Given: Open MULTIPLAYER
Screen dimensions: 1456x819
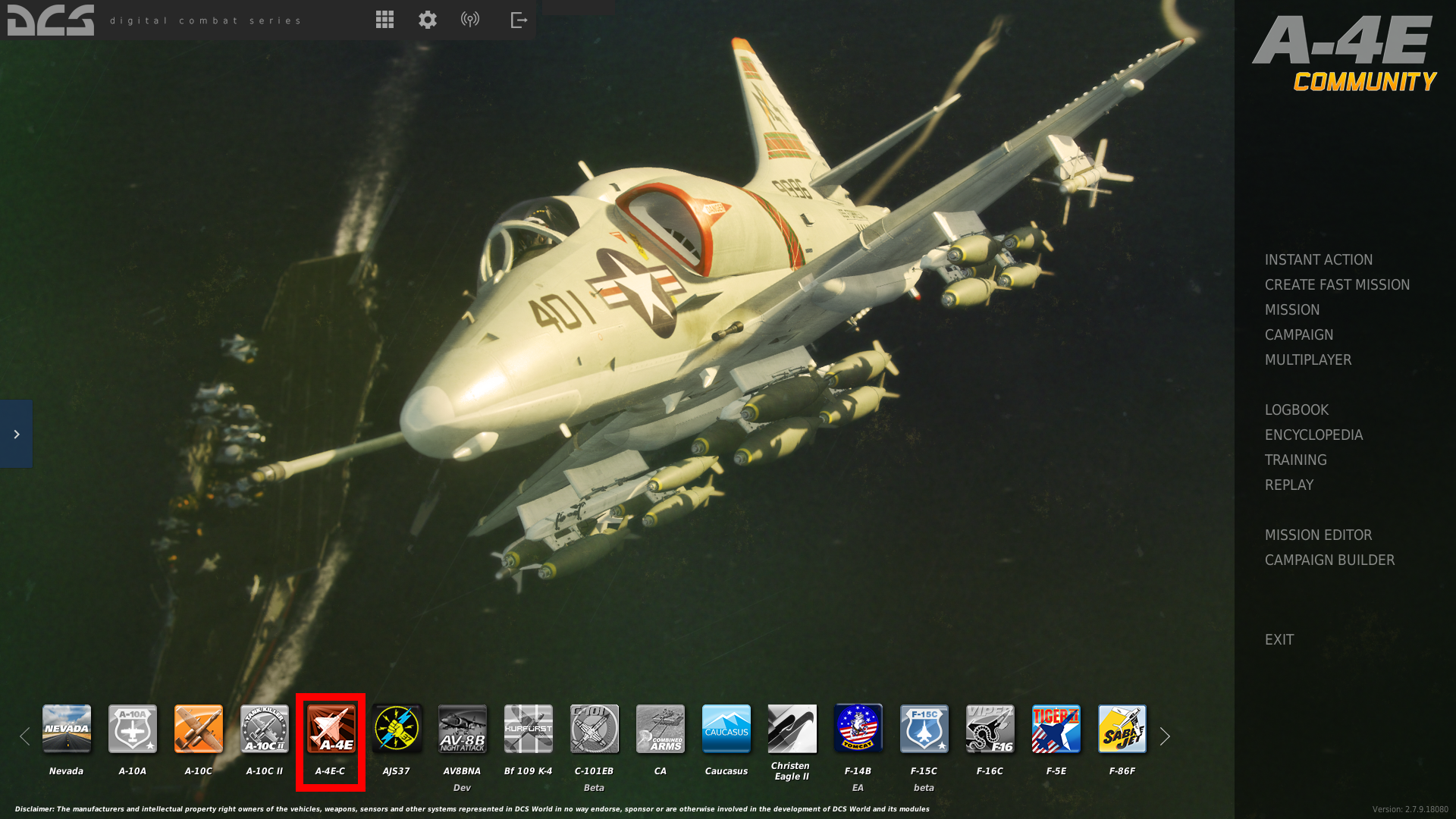Looking at the screenshot, I should click(1307, 359).
